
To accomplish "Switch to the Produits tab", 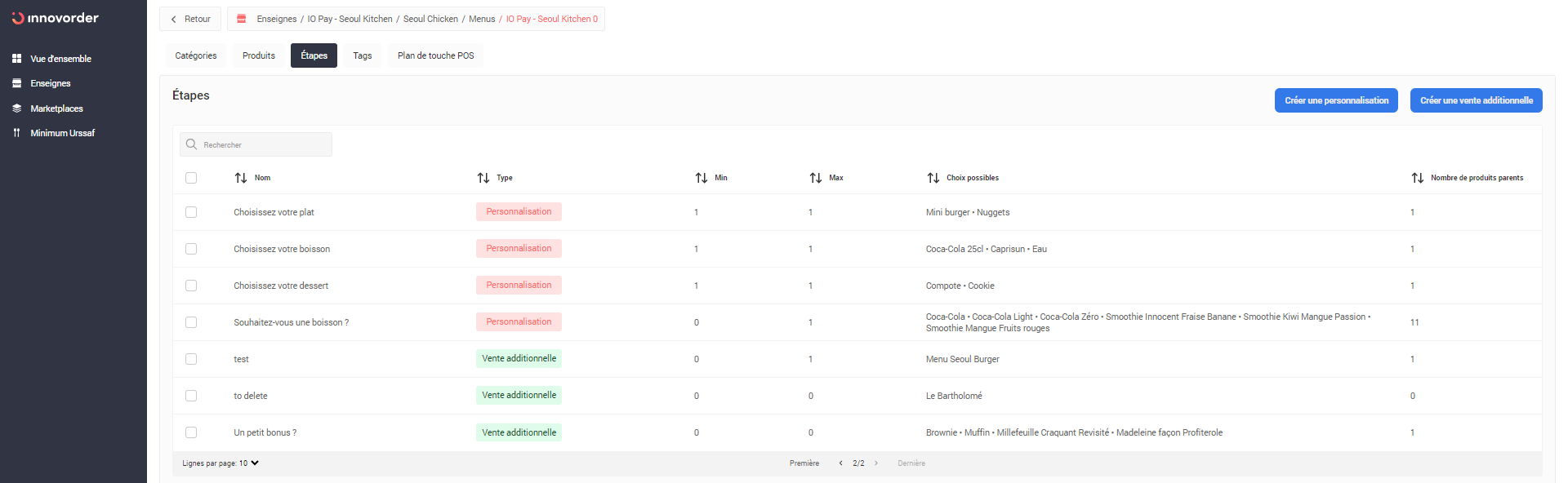I will [259, 55].
